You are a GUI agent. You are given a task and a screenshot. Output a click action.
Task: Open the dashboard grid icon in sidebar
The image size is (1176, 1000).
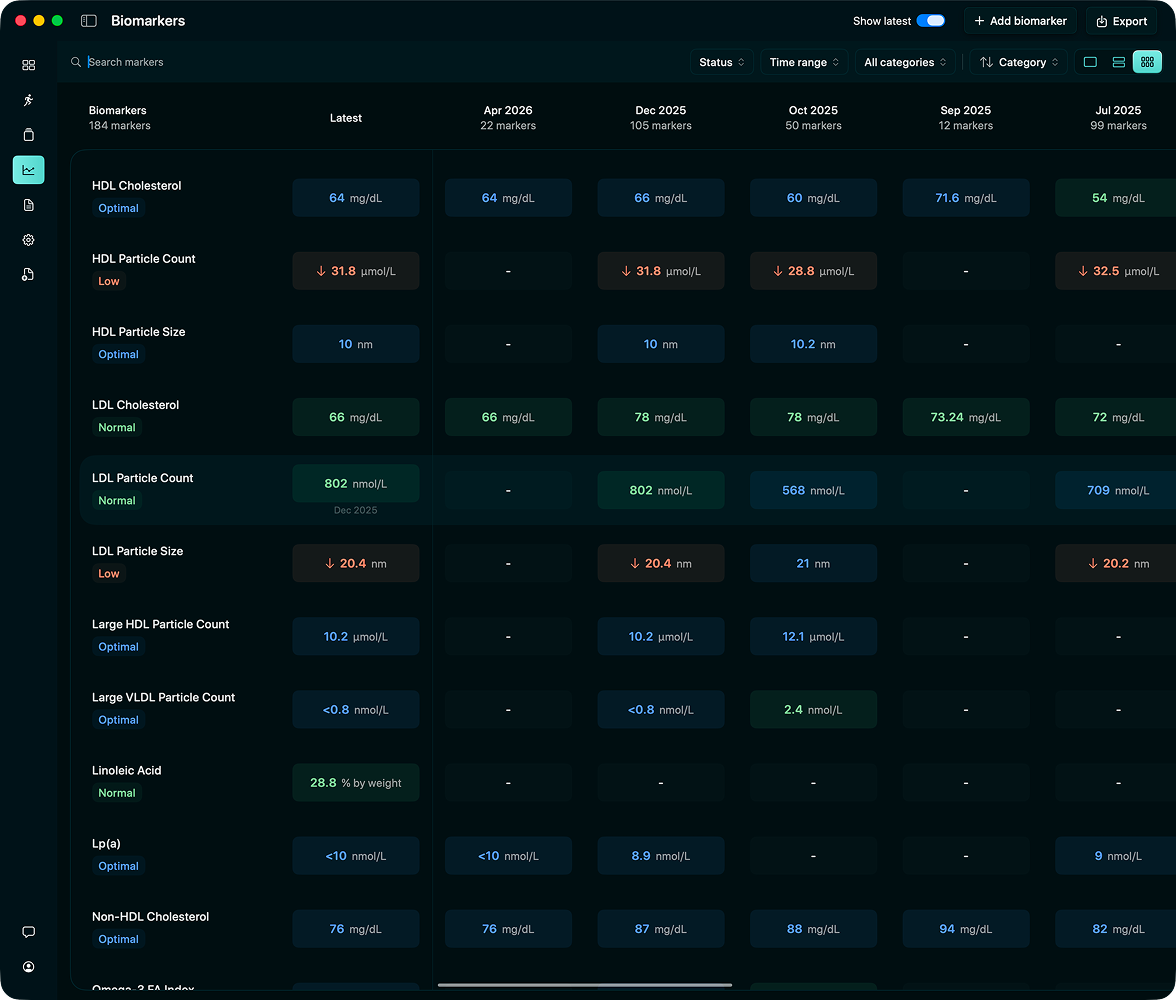point(28,65)
